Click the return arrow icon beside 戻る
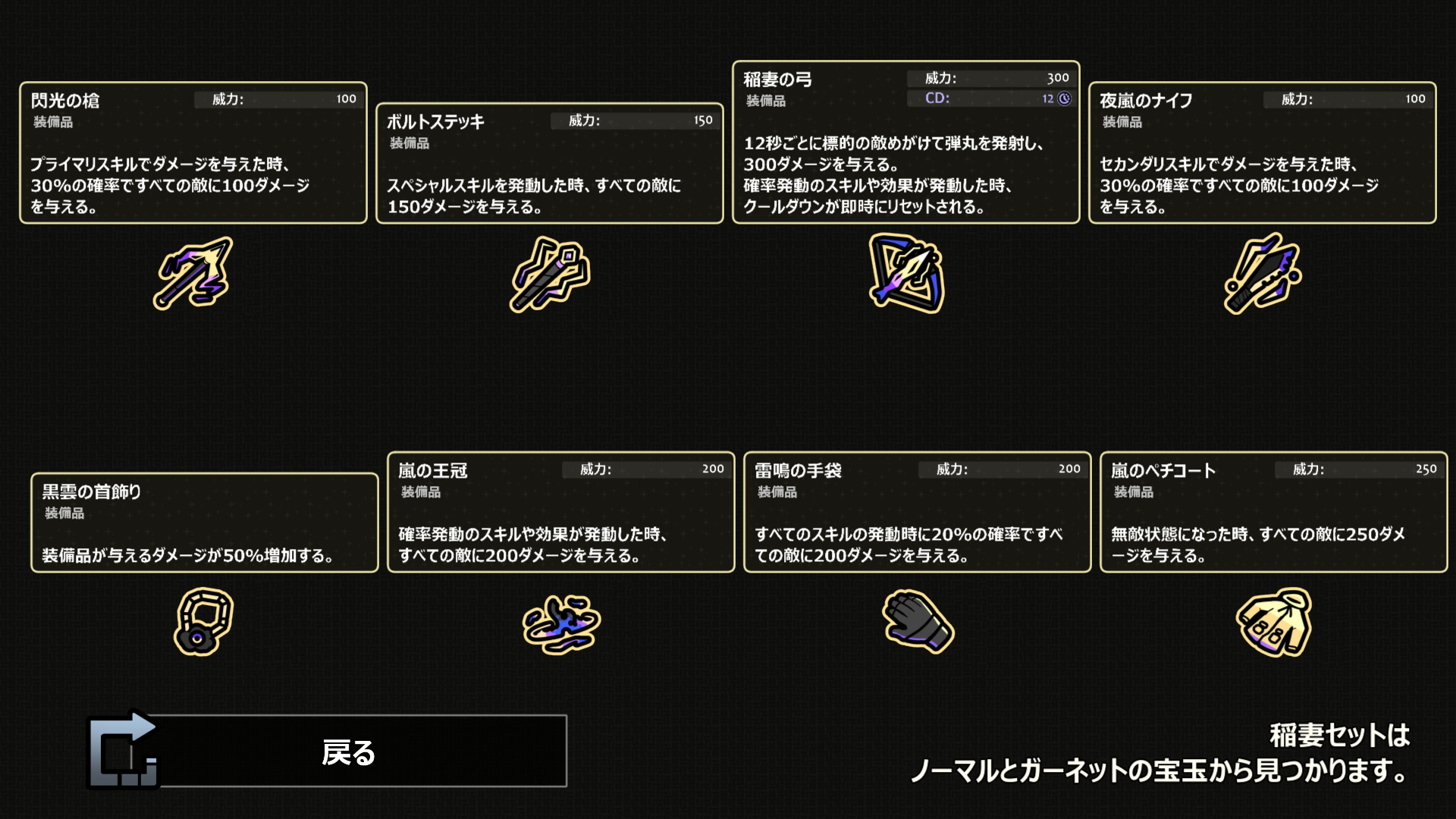 pos(123,751)
